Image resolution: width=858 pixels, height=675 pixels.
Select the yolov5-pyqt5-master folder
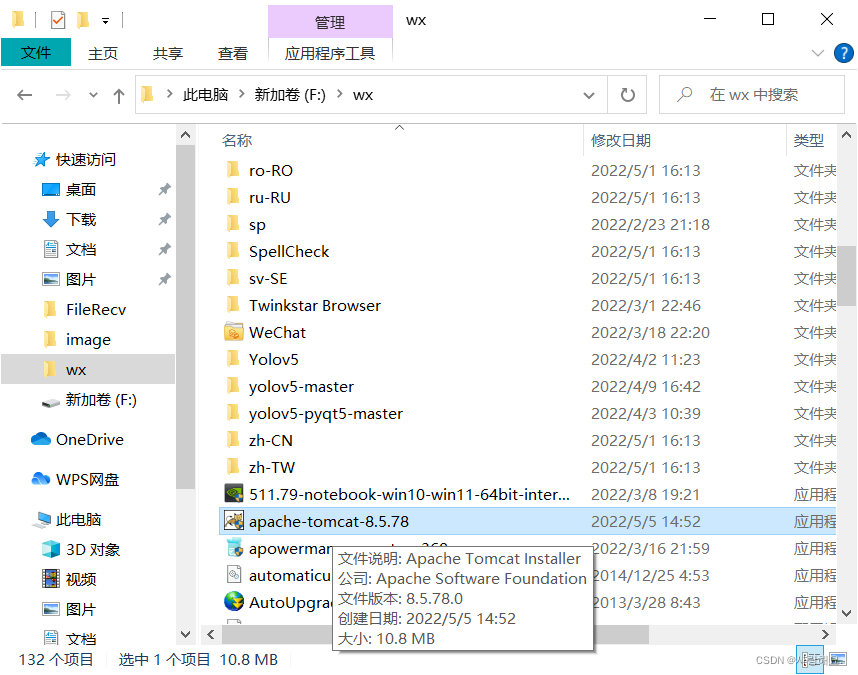click(x=326, y=414)
